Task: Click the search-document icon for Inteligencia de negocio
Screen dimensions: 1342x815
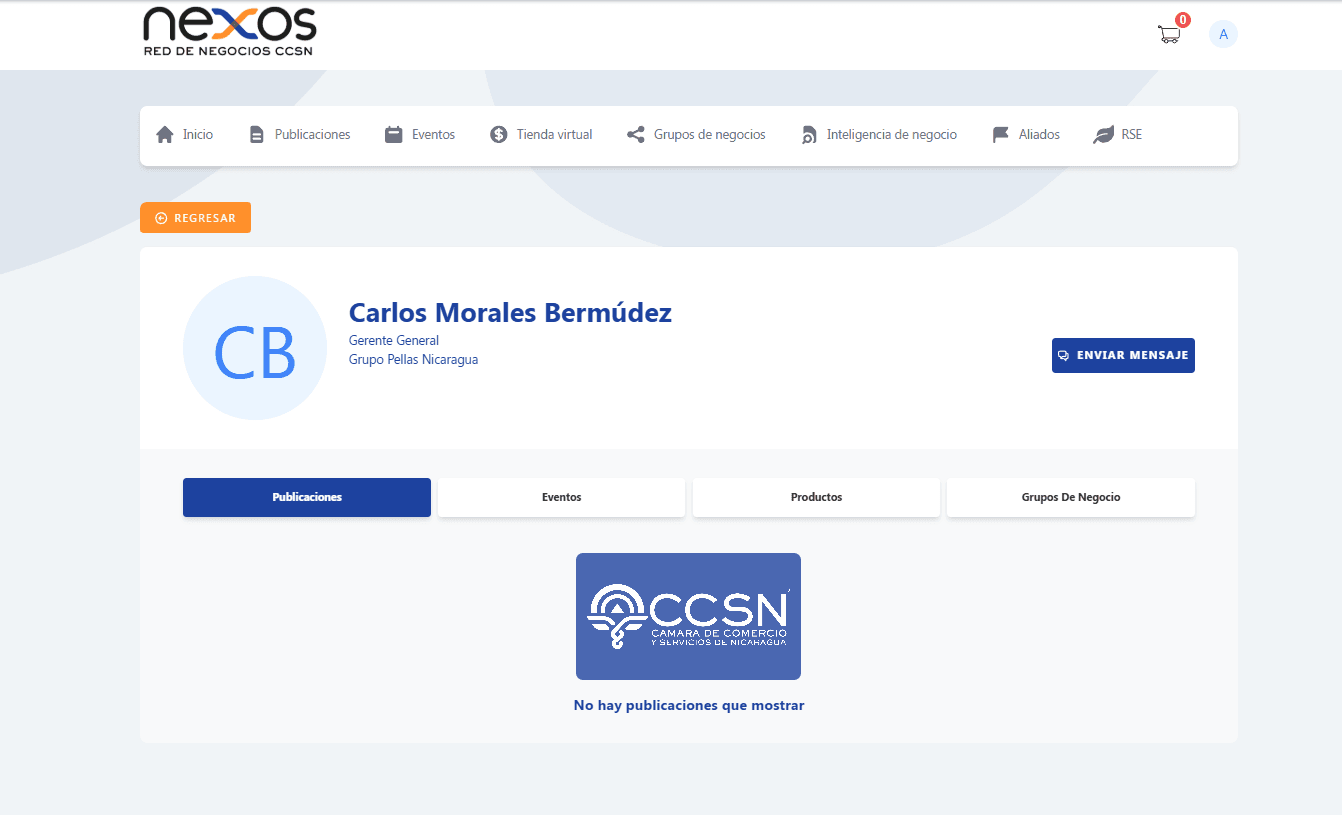Action: (x=809, y=135)
